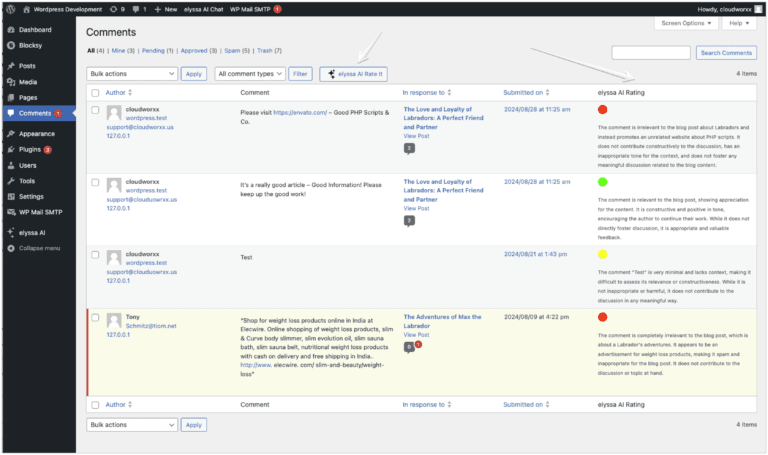Click Tony's author avatar

[x=114, y=321]
